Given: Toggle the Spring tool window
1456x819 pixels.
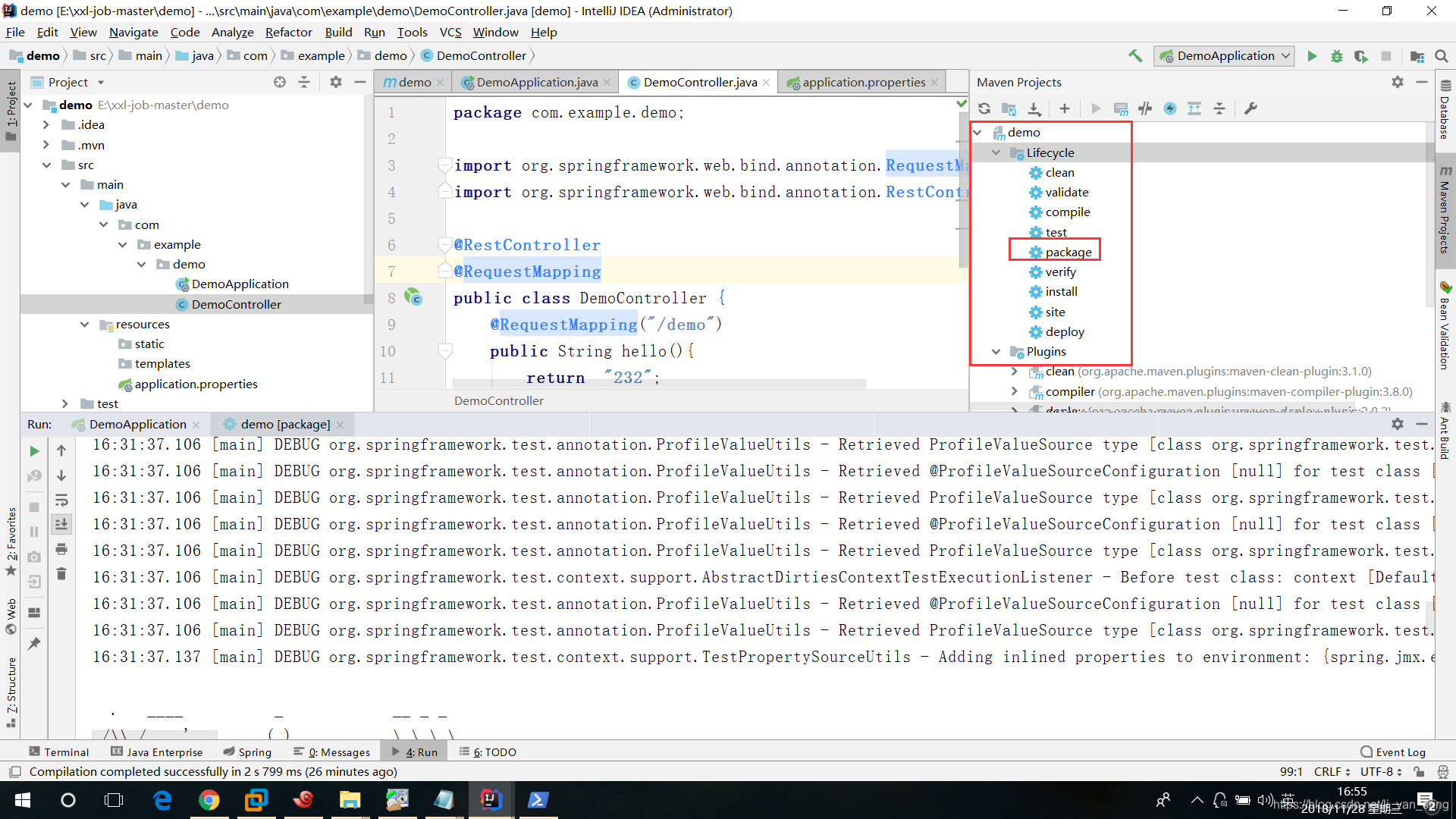Looking at the screenshot, I should [x=247, y=752].
